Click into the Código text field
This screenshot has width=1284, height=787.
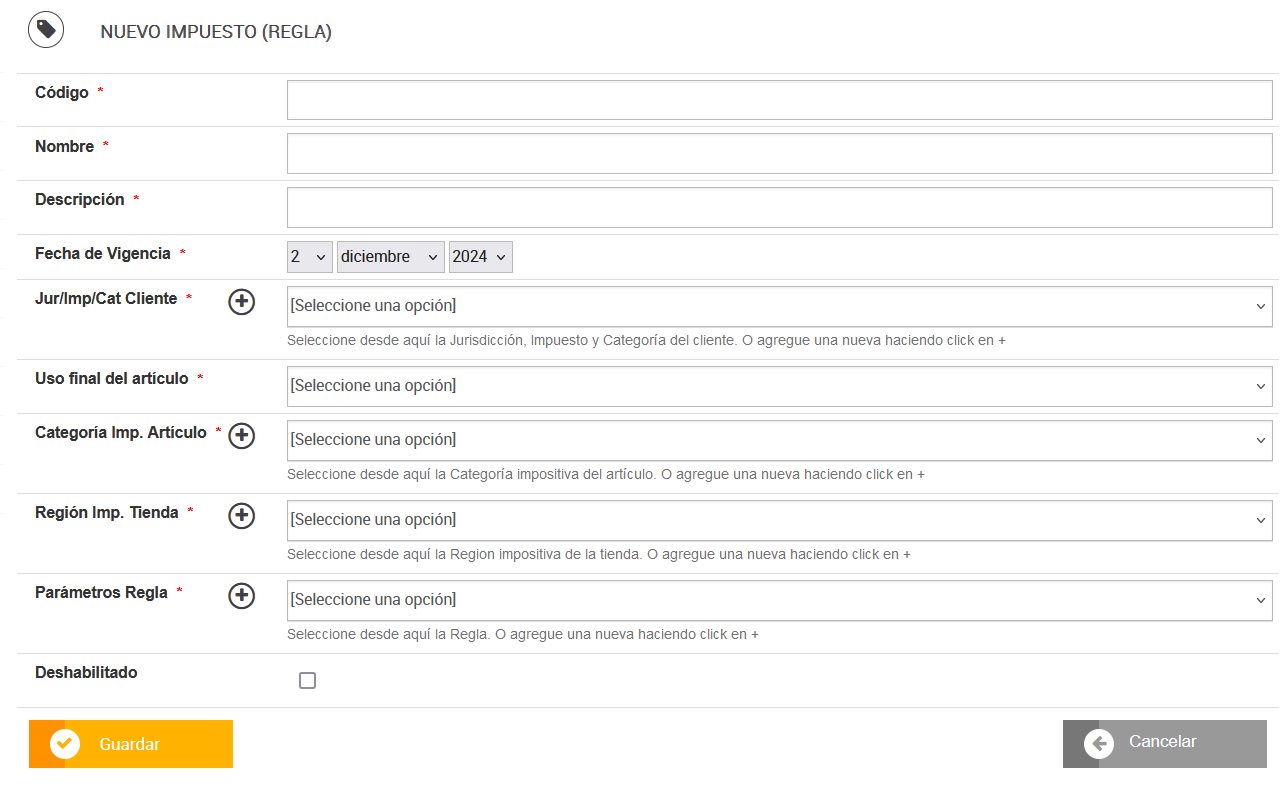tap(779, 100)
